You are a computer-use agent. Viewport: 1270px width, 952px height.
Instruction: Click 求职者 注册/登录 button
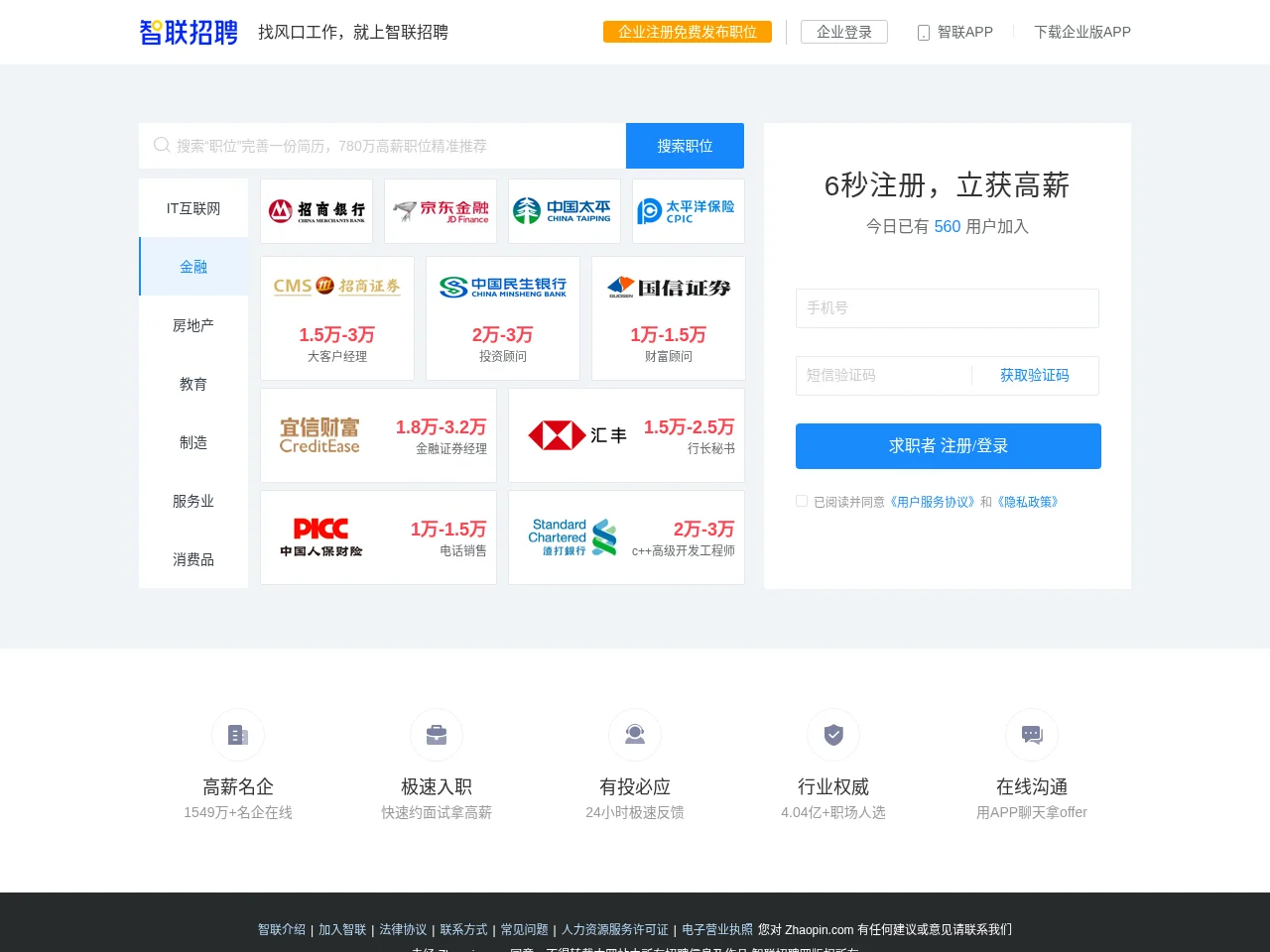coord(949,446)
